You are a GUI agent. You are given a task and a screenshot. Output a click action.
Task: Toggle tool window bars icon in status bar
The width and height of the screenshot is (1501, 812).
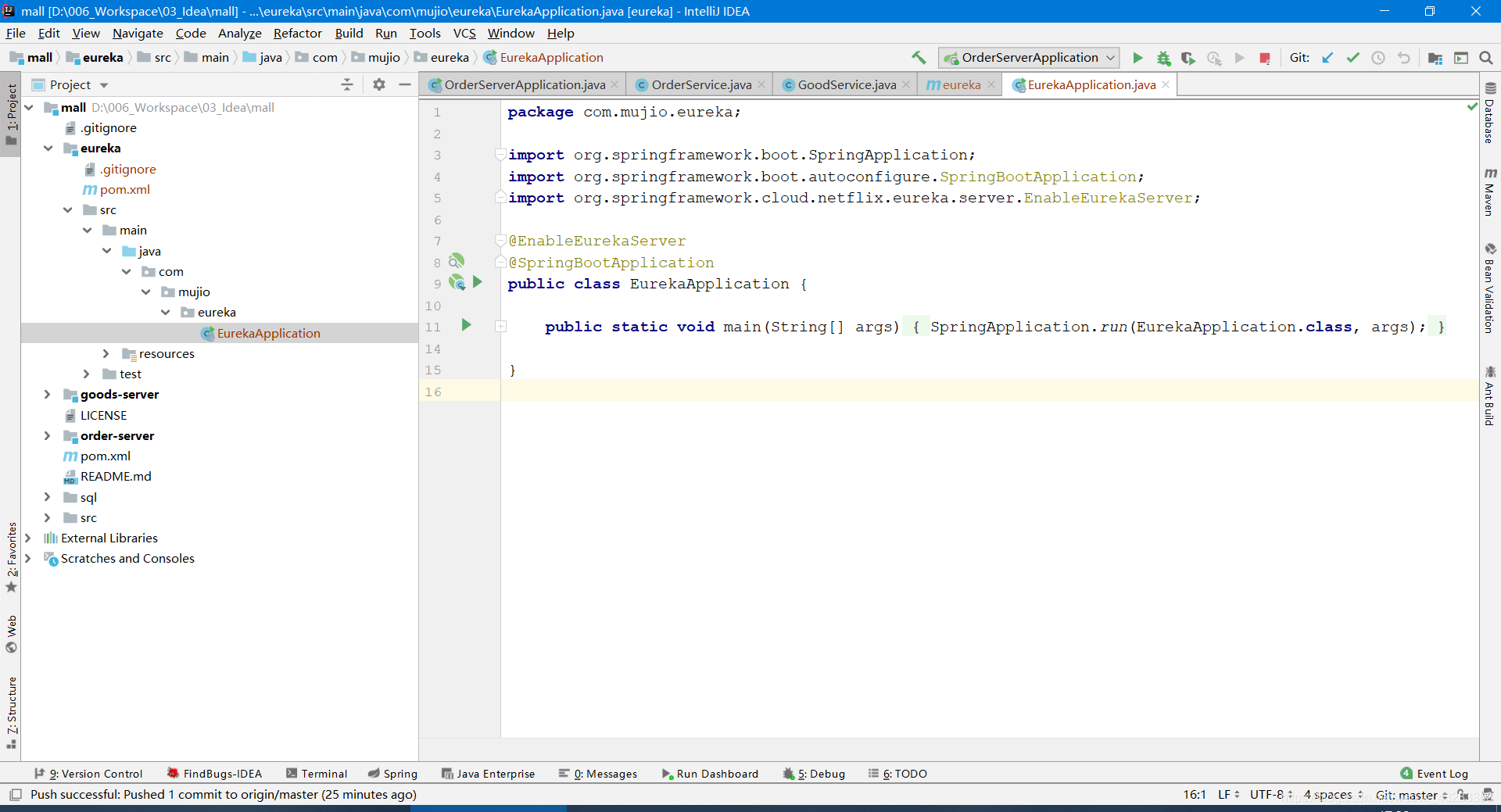coord(15,795)
